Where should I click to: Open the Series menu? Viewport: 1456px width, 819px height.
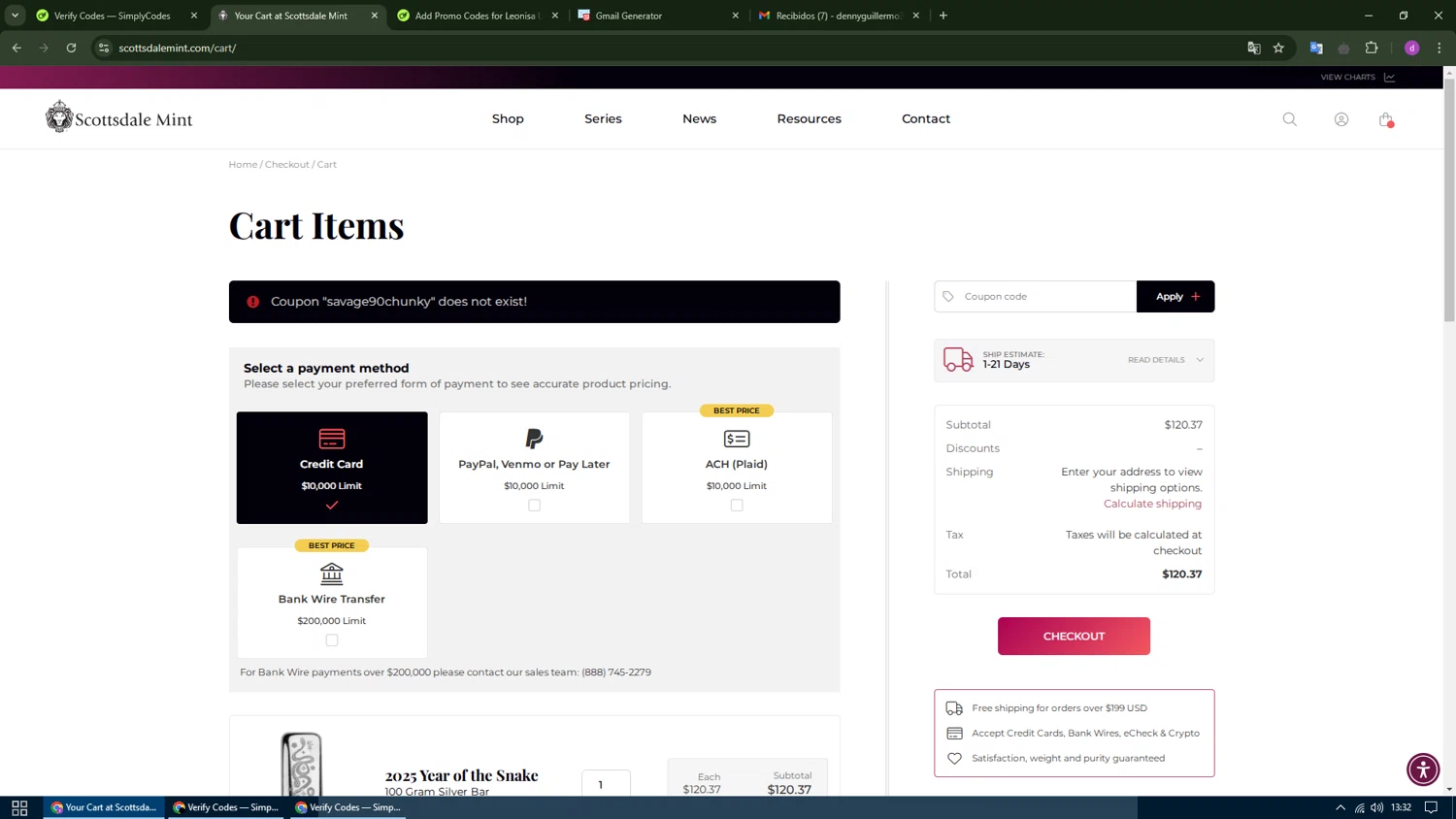(603, 118)
